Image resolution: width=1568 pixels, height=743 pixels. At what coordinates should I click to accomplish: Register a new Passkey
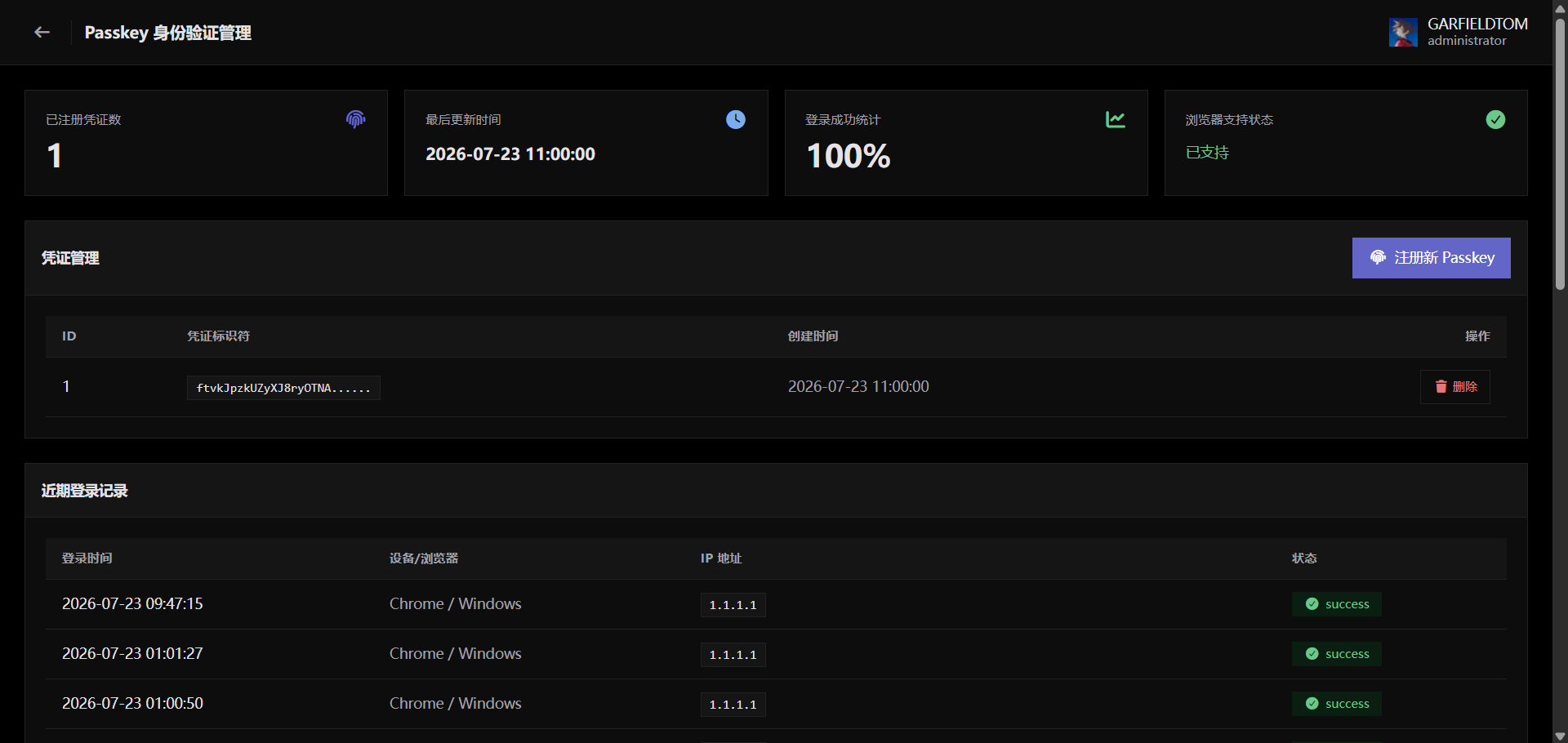(x=1431, y=258)
